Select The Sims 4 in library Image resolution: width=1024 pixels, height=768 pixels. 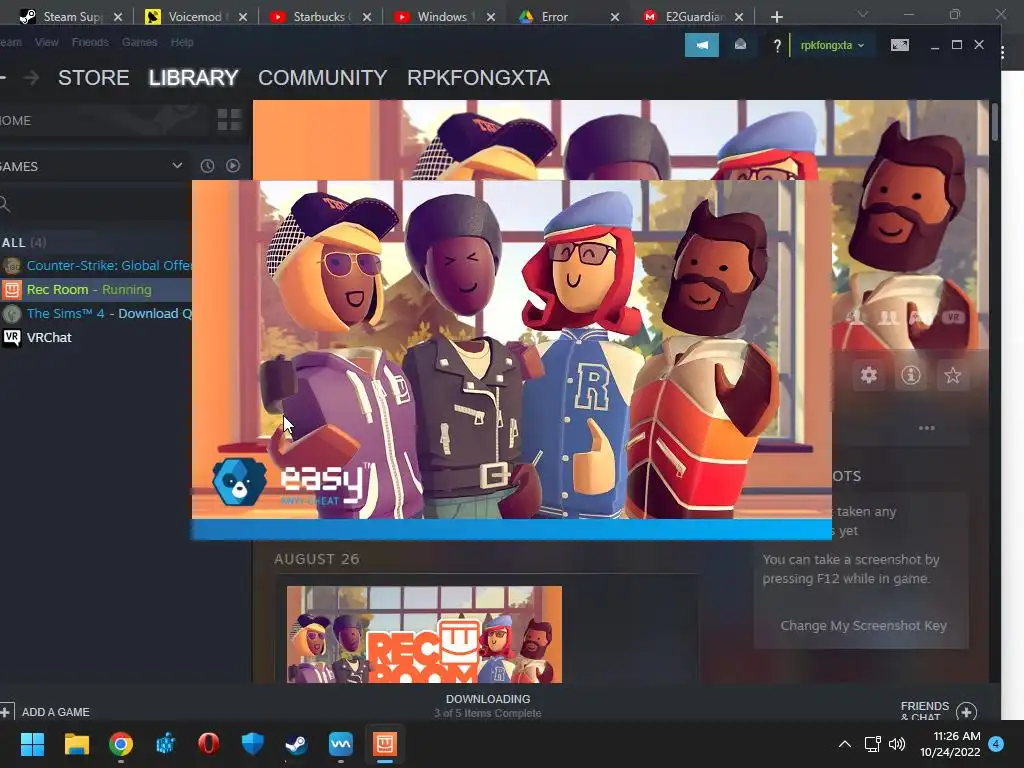pyautogui.click(x=96, y=313)
